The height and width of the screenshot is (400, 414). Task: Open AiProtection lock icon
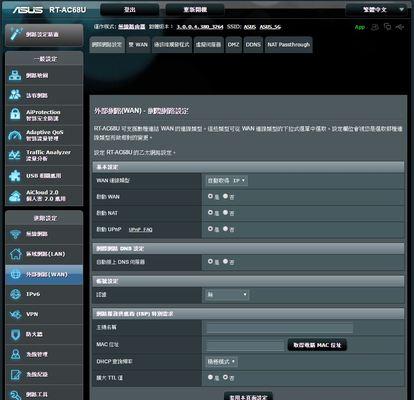[x=15, y=114]
